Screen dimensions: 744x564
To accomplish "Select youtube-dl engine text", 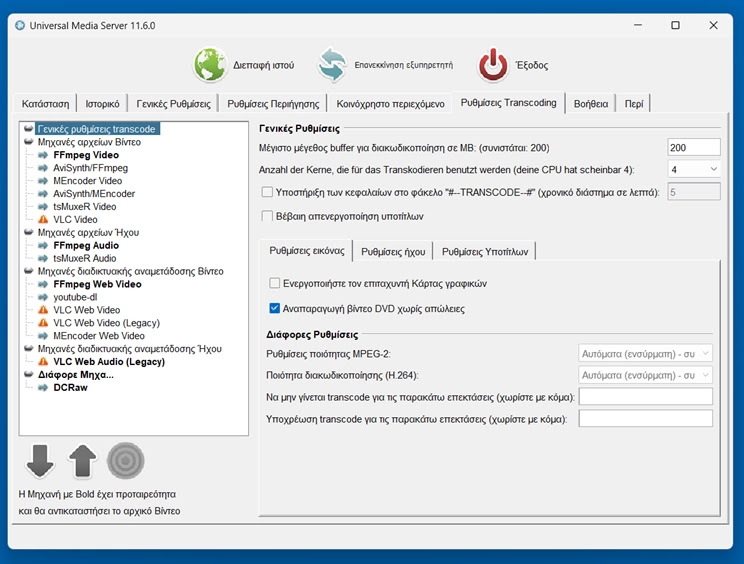I will click(x=75, y=297).
